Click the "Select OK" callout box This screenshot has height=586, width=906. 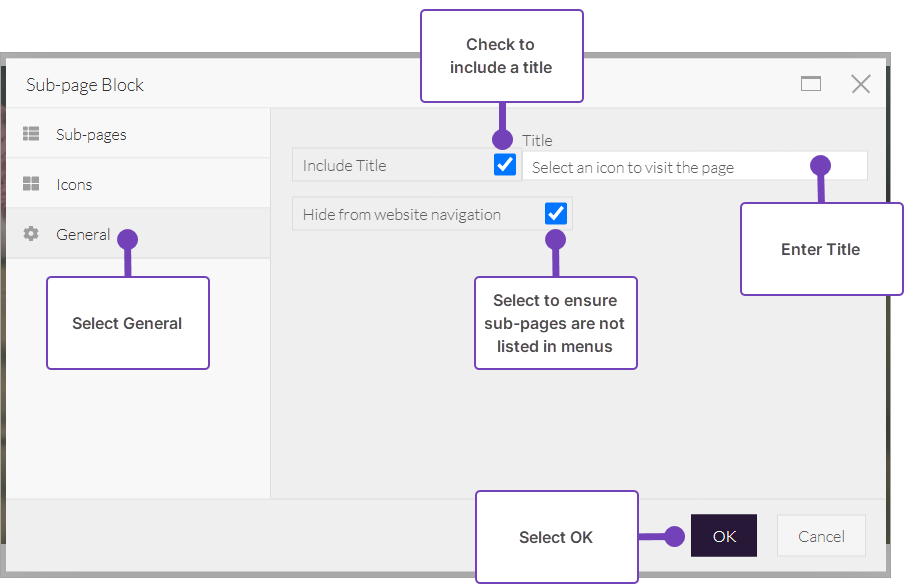[x=556, y=537]
